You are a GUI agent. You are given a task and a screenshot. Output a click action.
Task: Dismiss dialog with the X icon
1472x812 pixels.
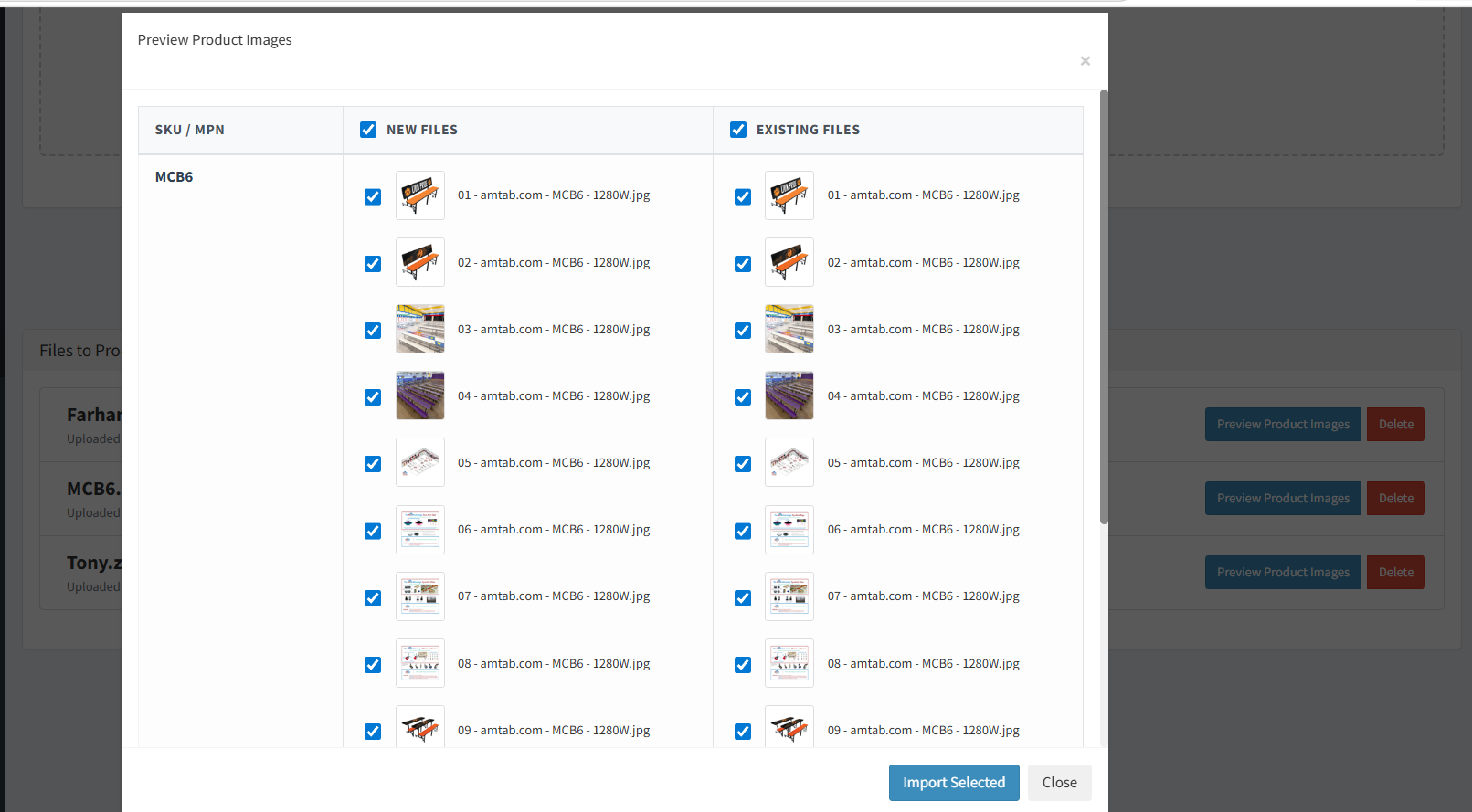[1085, 61]
